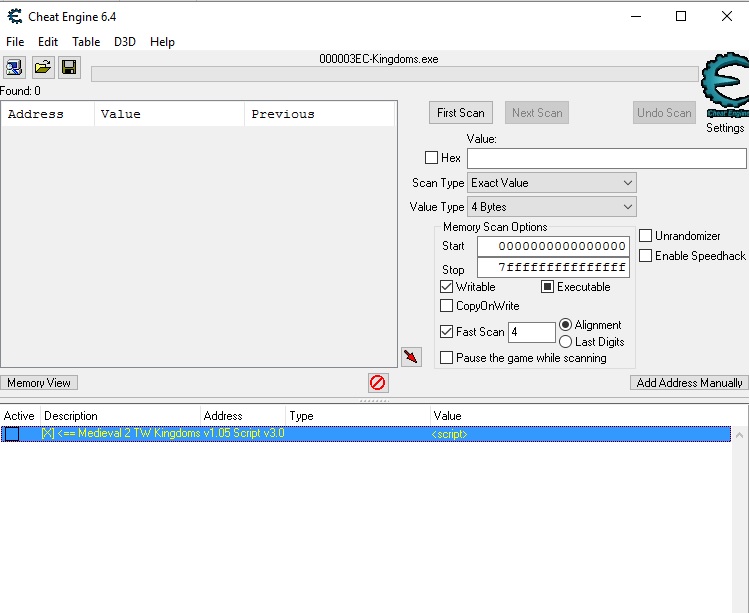Click the Fast Scan alignment value field
The height and width of the screenshot is (613, 750).
point(531,332)
